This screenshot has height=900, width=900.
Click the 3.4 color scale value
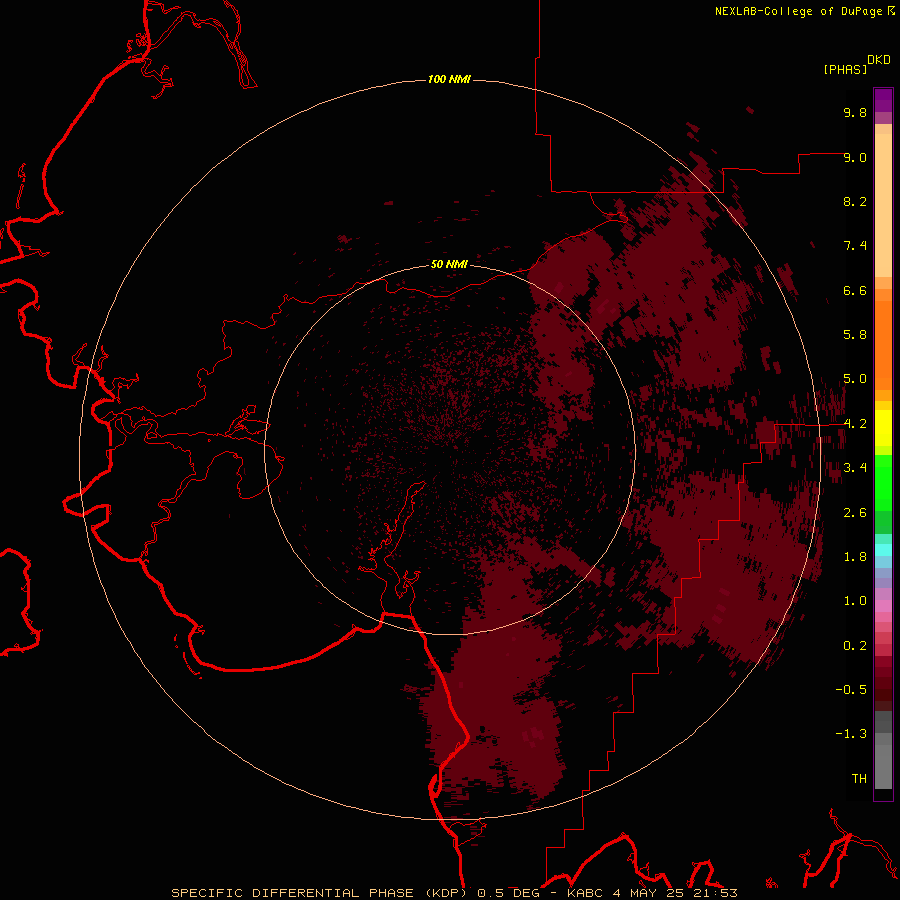(855, 468)
